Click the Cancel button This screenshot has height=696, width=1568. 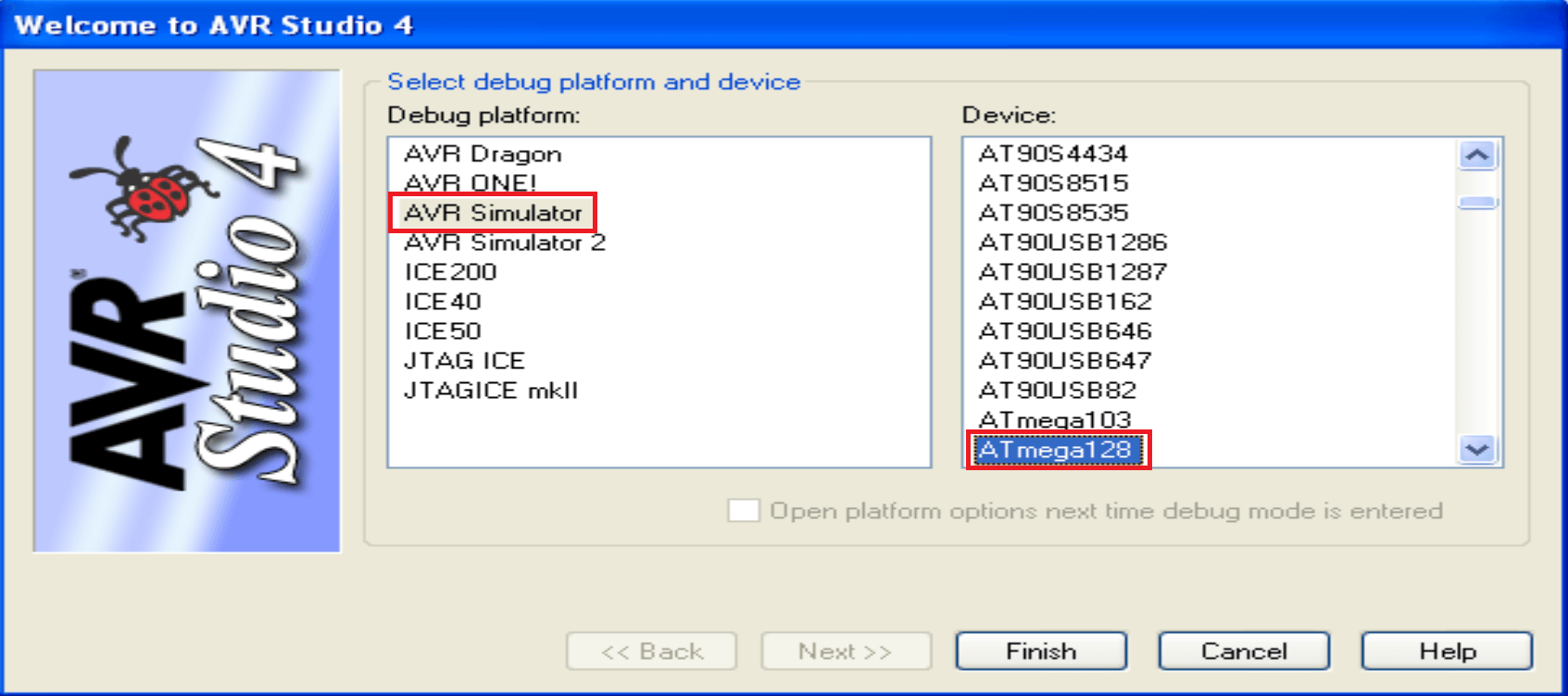tap(1244, 652)
